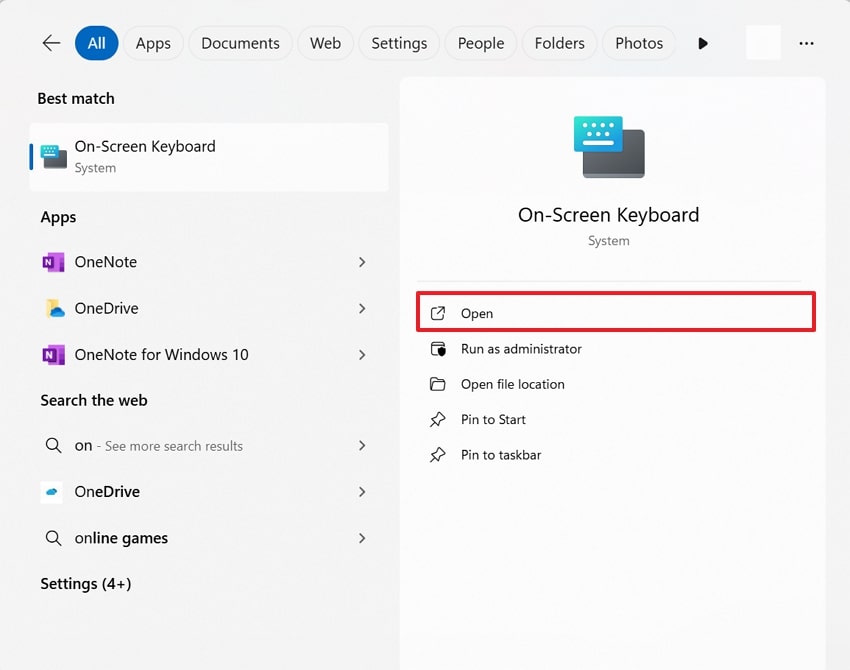This screenshot has width=850, height=670.
Task: Click the OneNote app icon
Action: 53,262
